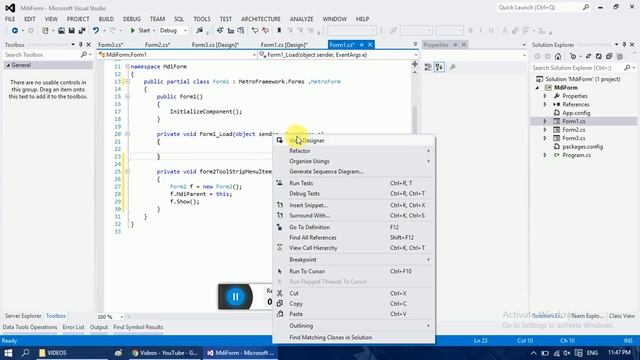Viewport: 640px width, 360px height.
Task: Click the Home icon in Solution Explorer
Action: coord(558,56)
